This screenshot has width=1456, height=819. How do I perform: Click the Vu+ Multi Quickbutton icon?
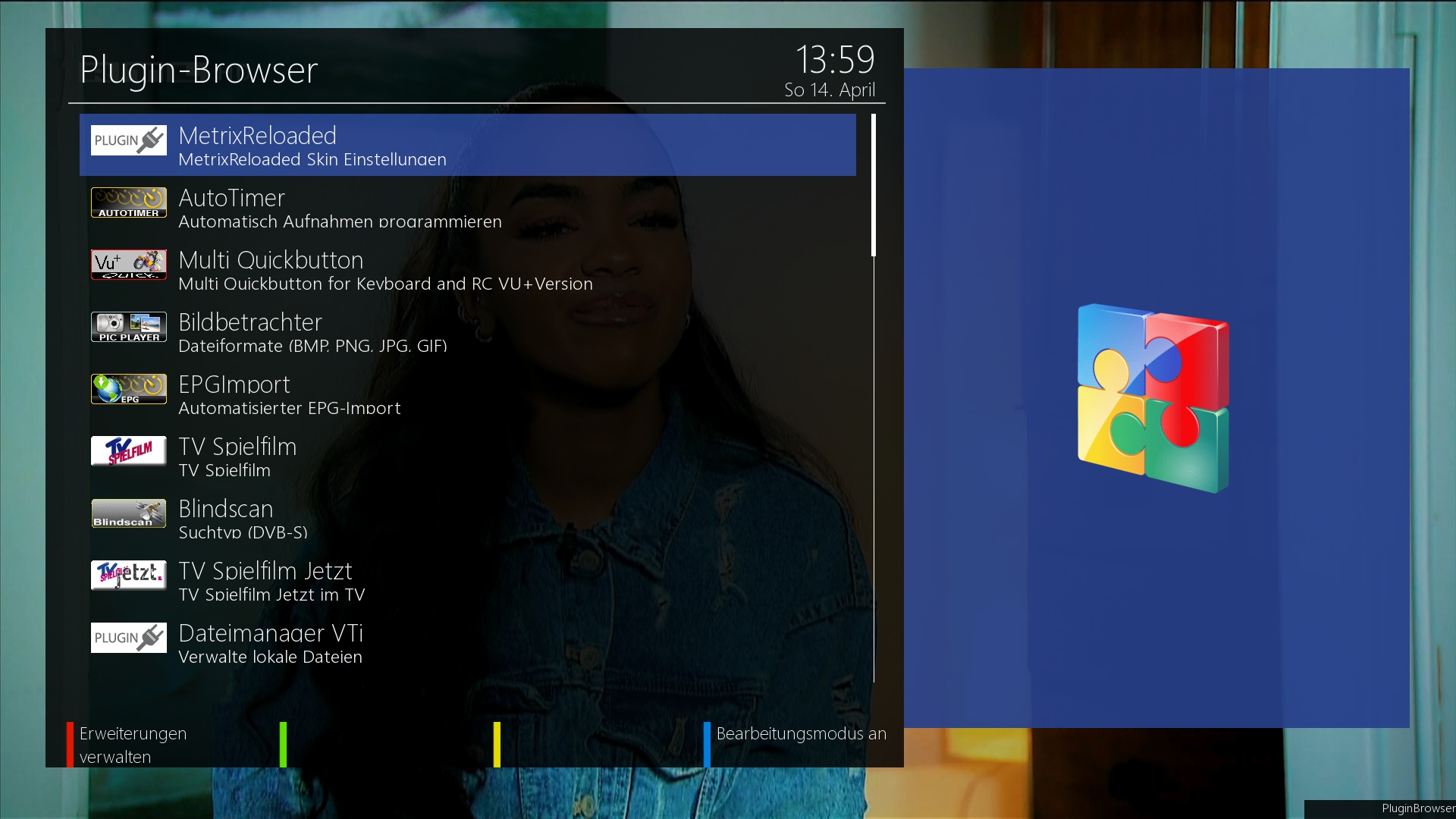coord(128,265)
